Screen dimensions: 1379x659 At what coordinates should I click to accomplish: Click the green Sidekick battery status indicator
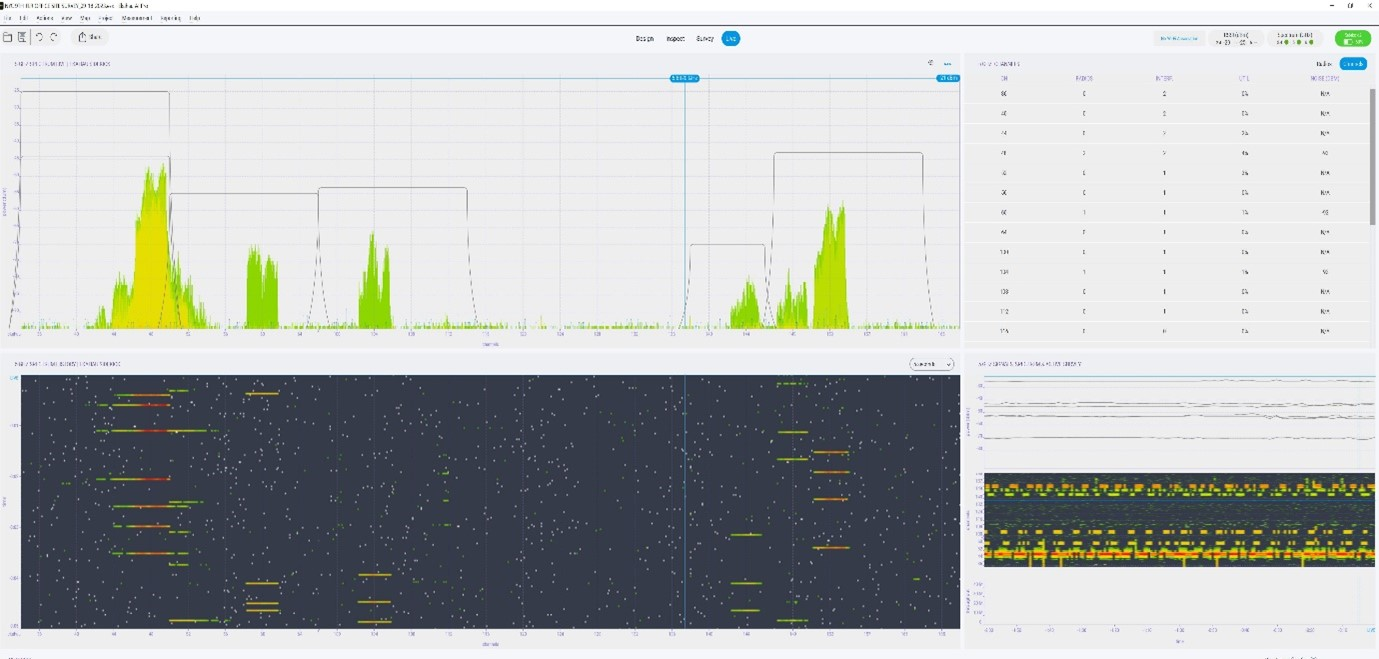(x=1352, y=38)
